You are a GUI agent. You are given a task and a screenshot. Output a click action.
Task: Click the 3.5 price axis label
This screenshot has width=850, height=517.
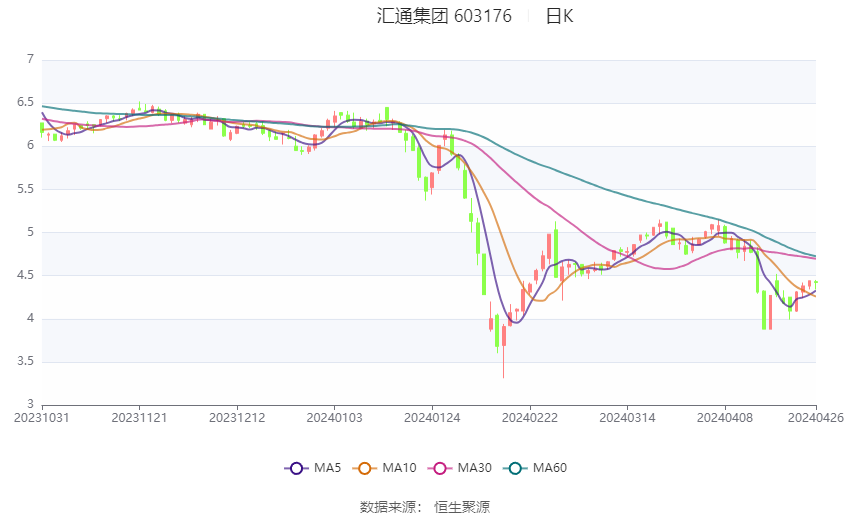coord(25,362)
